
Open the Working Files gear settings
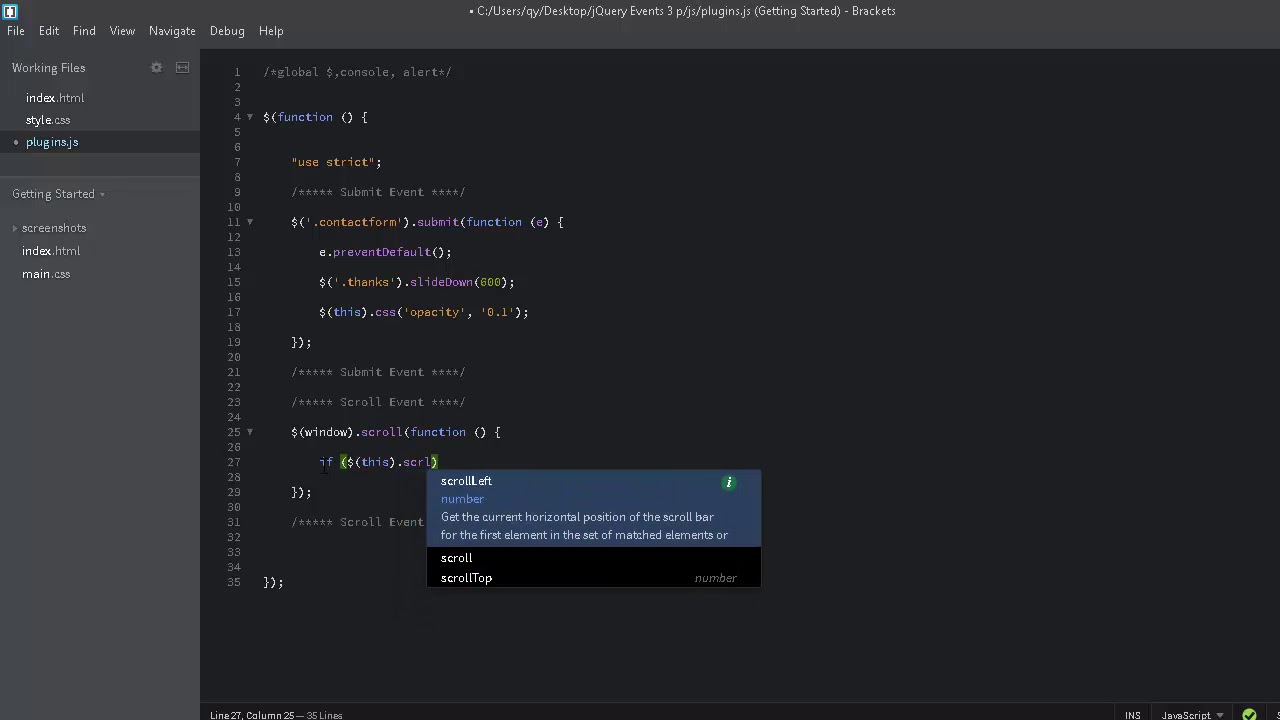point(156,67)
